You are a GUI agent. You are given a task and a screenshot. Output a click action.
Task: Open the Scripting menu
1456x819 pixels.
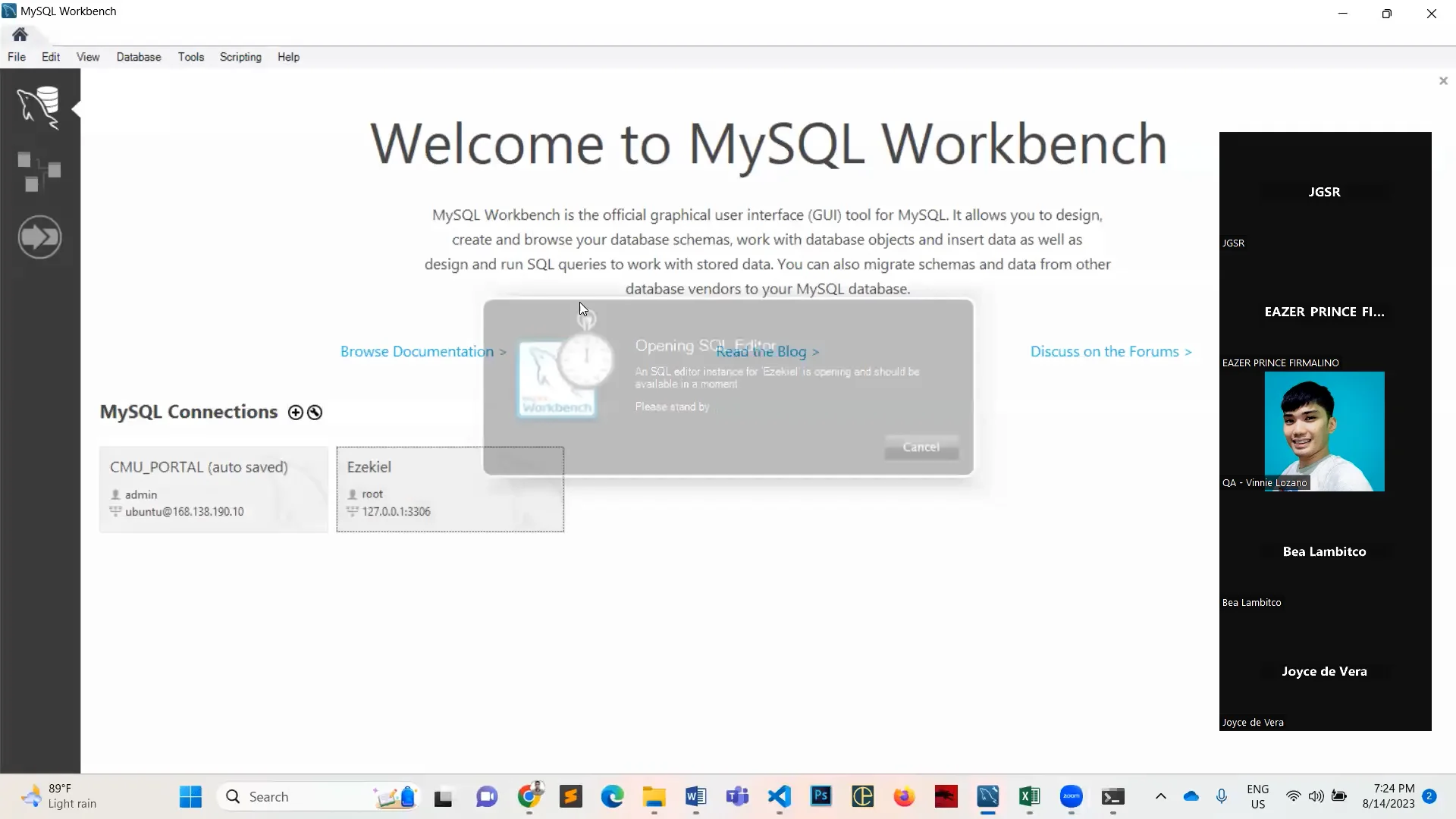point(240,57)
